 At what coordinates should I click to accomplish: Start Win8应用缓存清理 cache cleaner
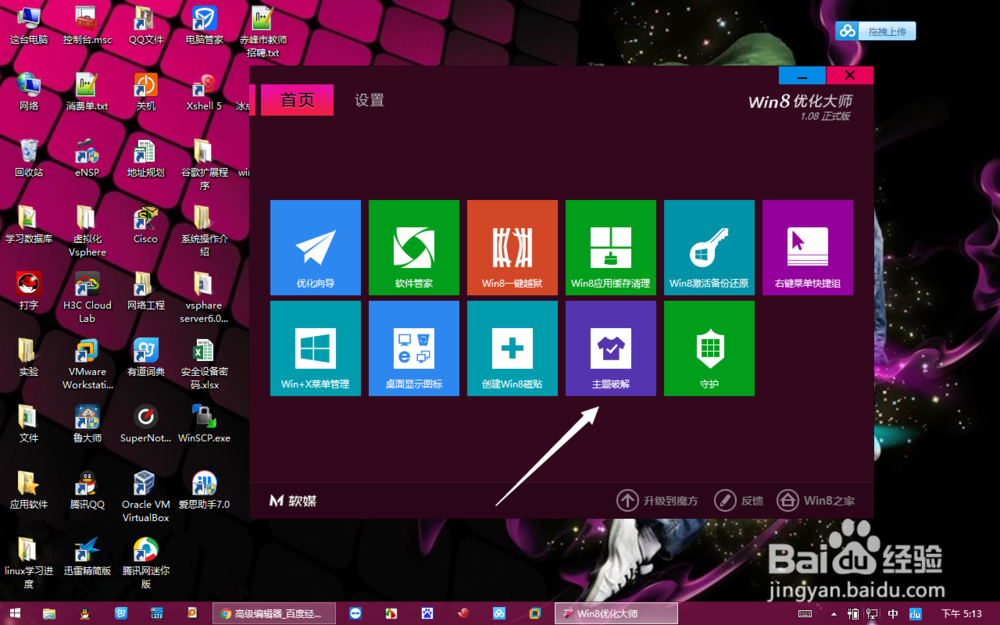coord(611,247)
